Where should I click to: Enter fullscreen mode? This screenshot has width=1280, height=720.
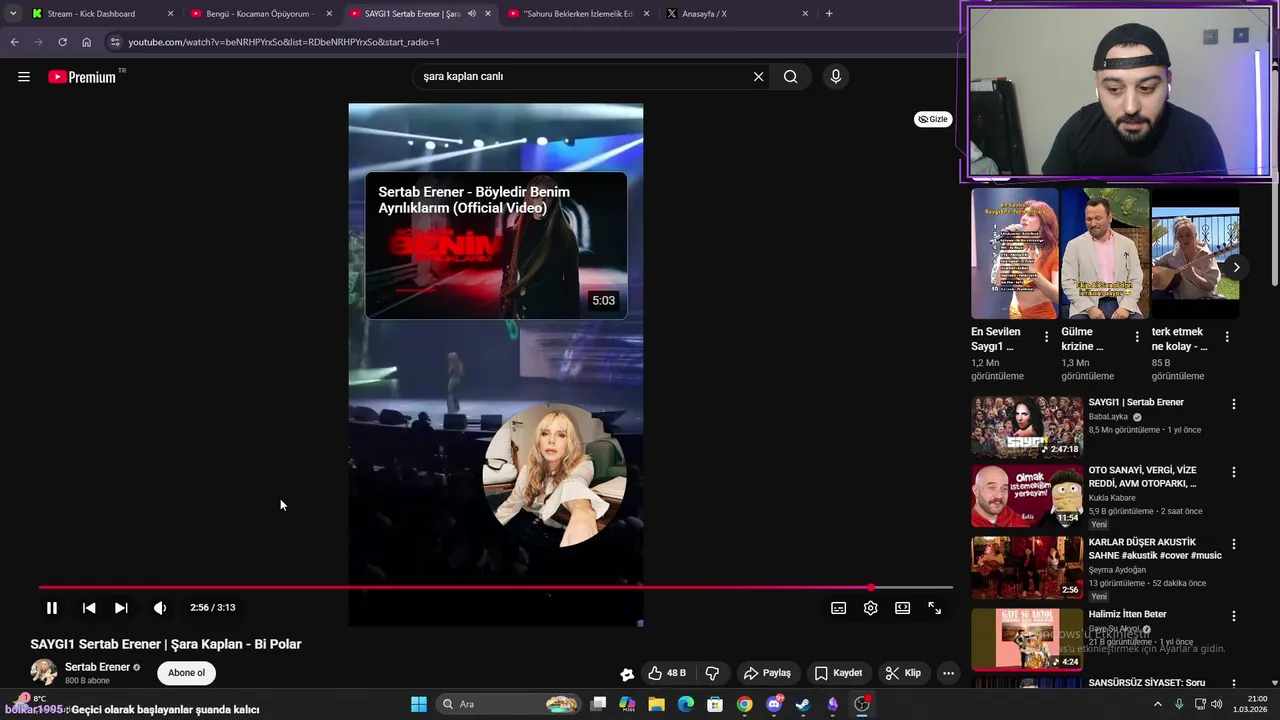935,608
